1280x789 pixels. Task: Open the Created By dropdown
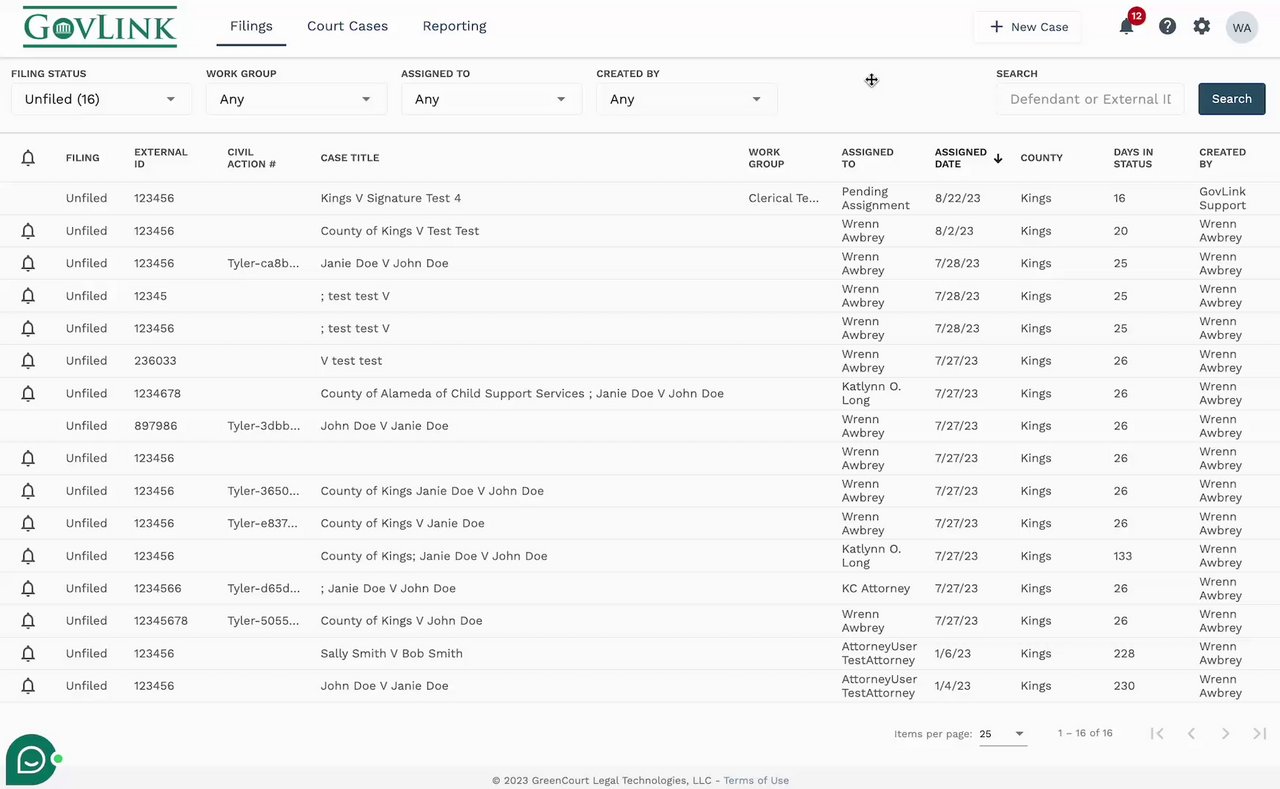686,99
